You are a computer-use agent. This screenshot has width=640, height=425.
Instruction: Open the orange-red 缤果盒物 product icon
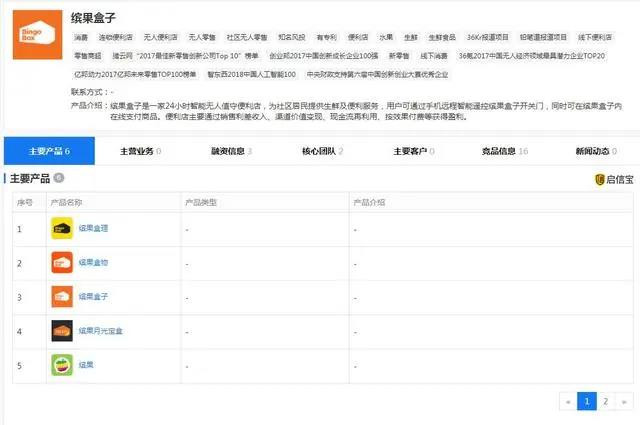coord(62,263)
